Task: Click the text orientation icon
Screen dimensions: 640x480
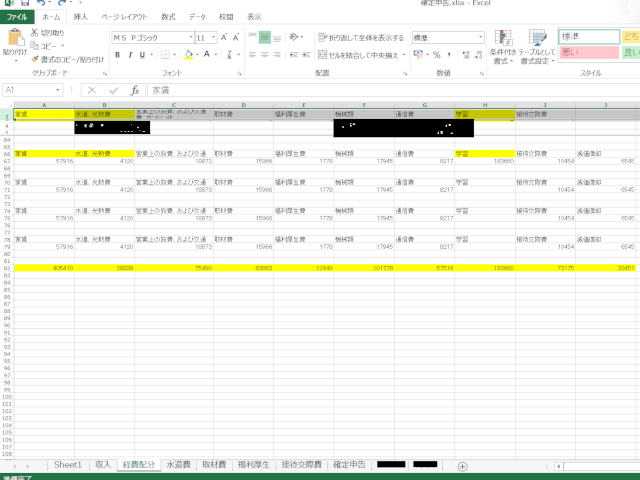Action: 294,37
